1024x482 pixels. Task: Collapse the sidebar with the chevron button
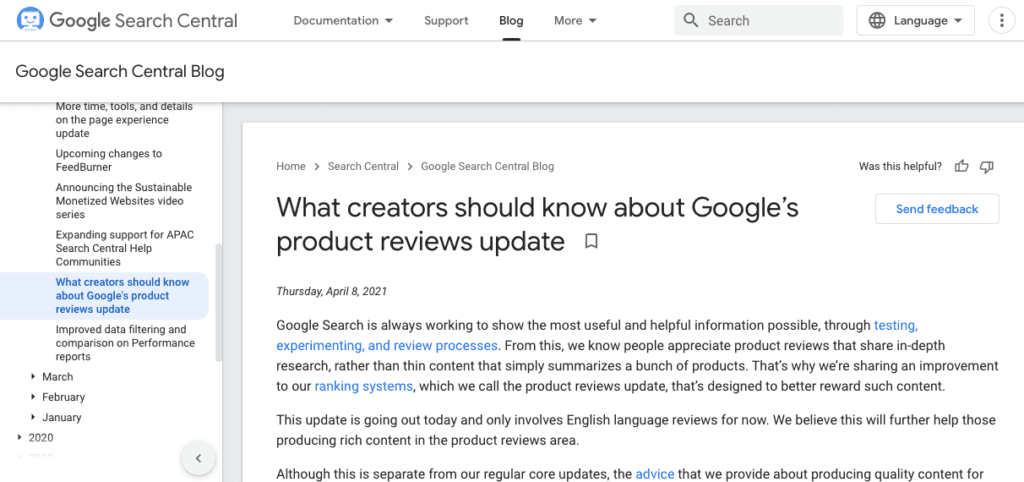(199, 458)
